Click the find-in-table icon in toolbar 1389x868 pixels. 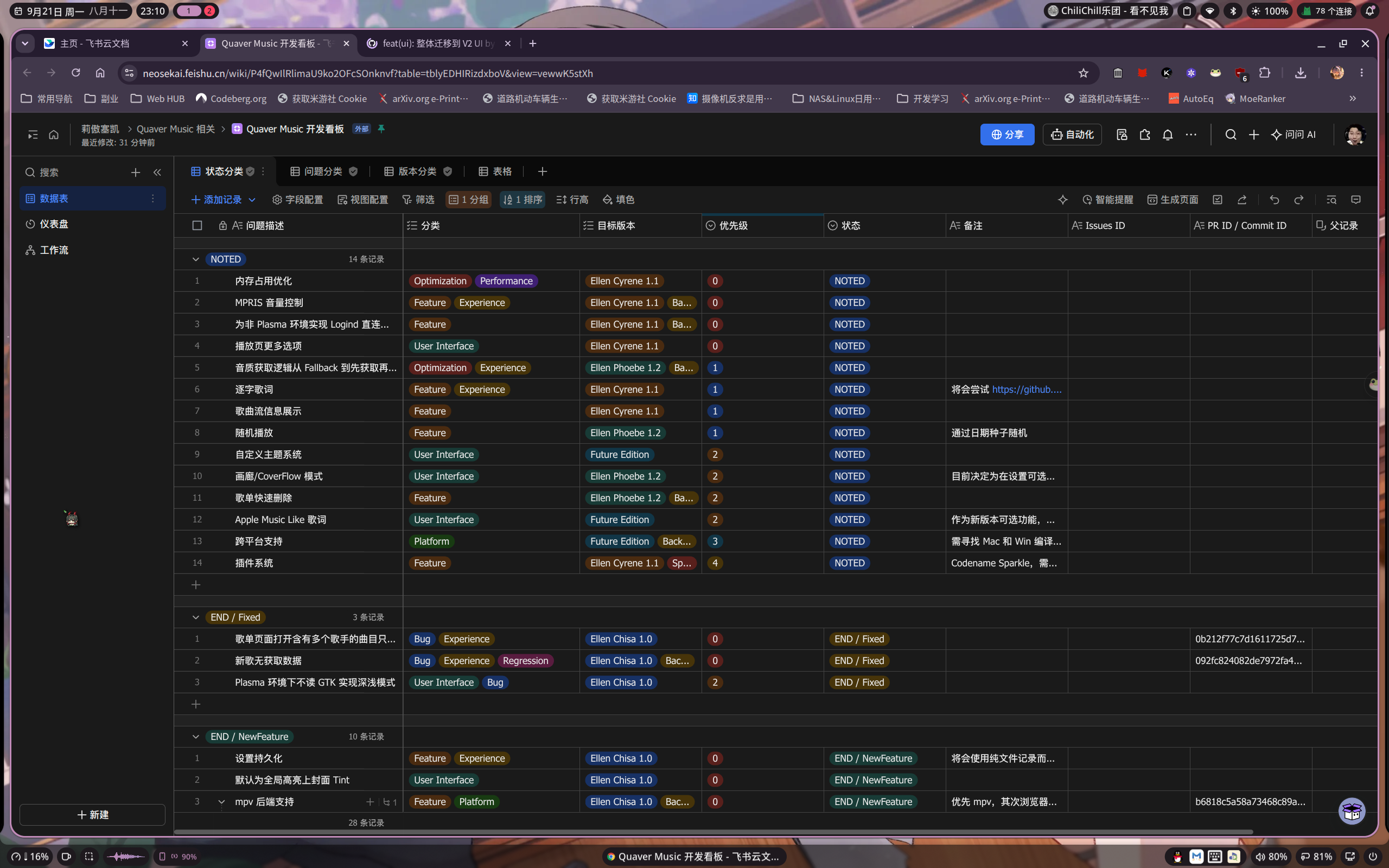pos(1331,200)
